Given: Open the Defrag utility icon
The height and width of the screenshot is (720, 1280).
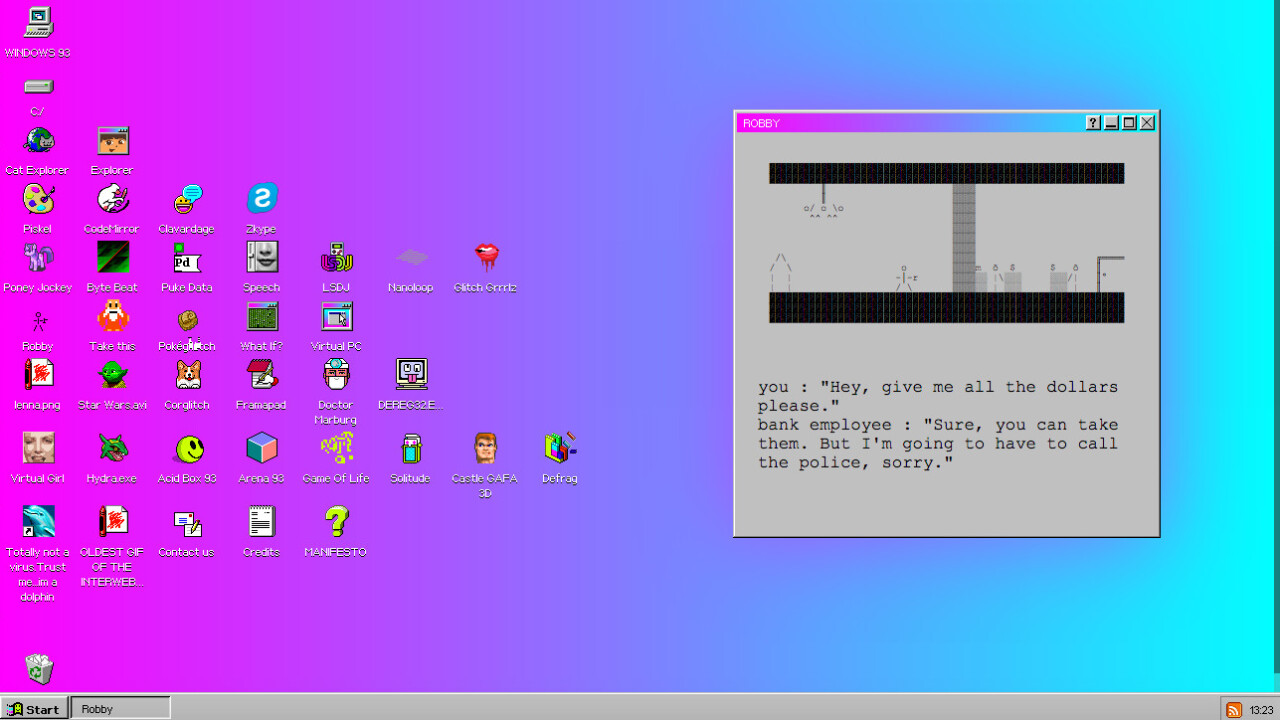Looking at the screenshot, I should pos(559,449).
